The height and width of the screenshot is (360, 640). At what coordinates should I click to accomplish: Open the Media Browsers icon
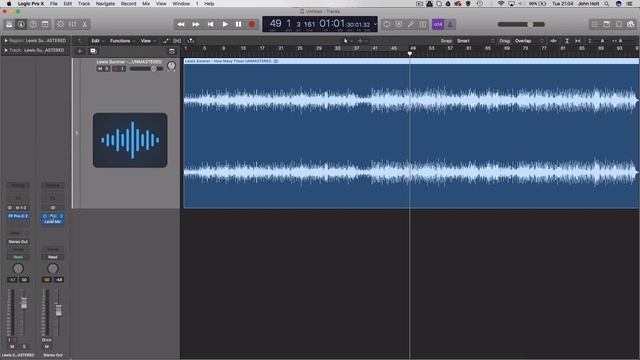(x=631, y=24)
